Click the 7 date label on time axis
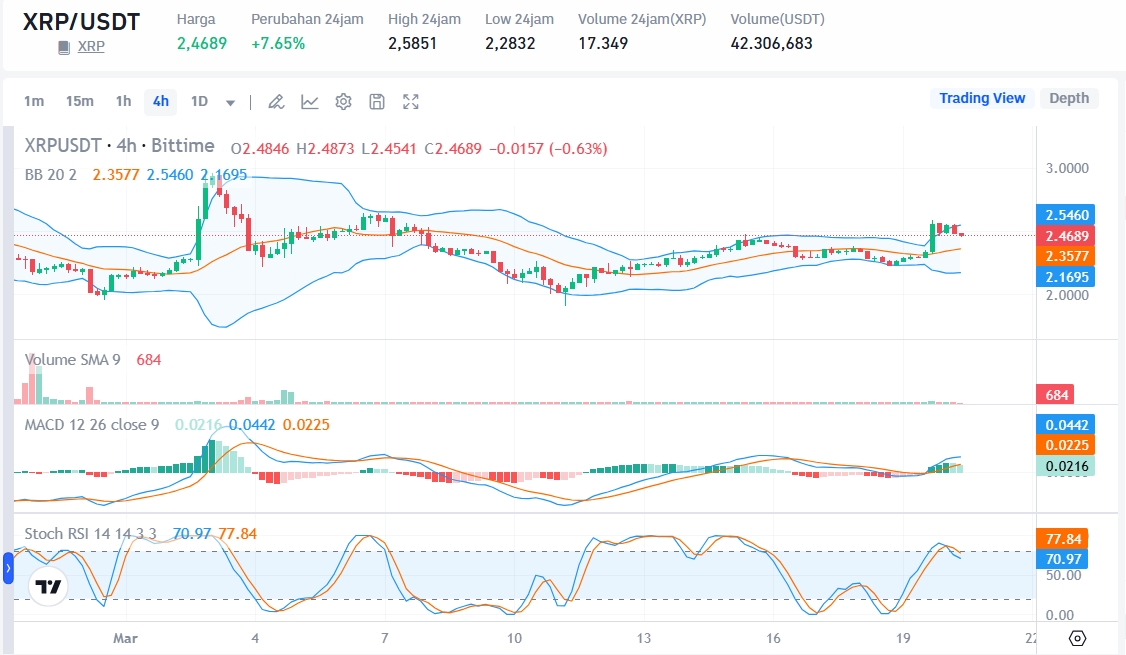 [x=385, y=638]
